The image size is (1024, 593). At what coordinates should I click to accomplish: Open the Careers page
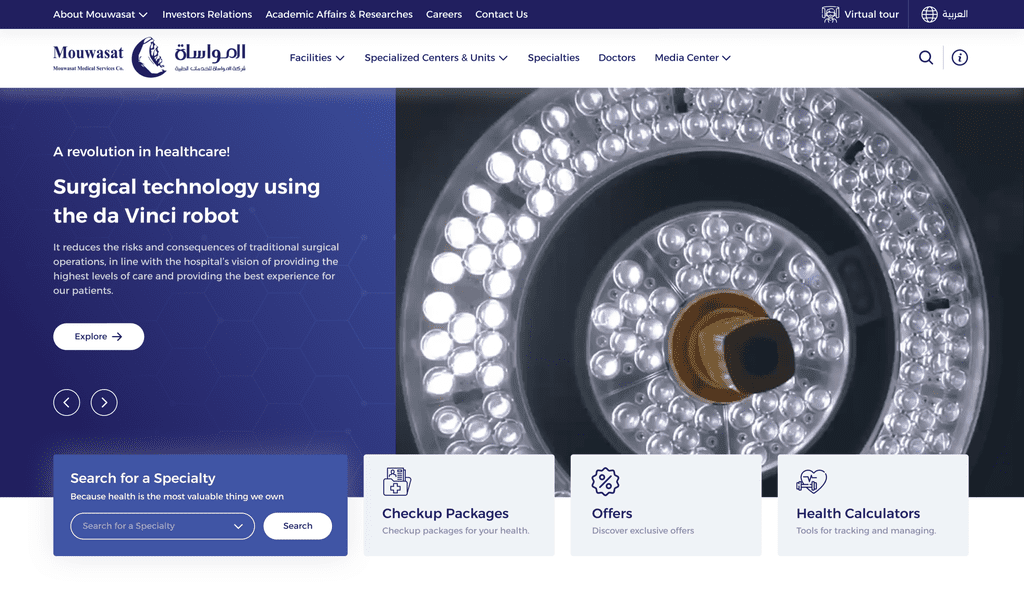point(443,14)
